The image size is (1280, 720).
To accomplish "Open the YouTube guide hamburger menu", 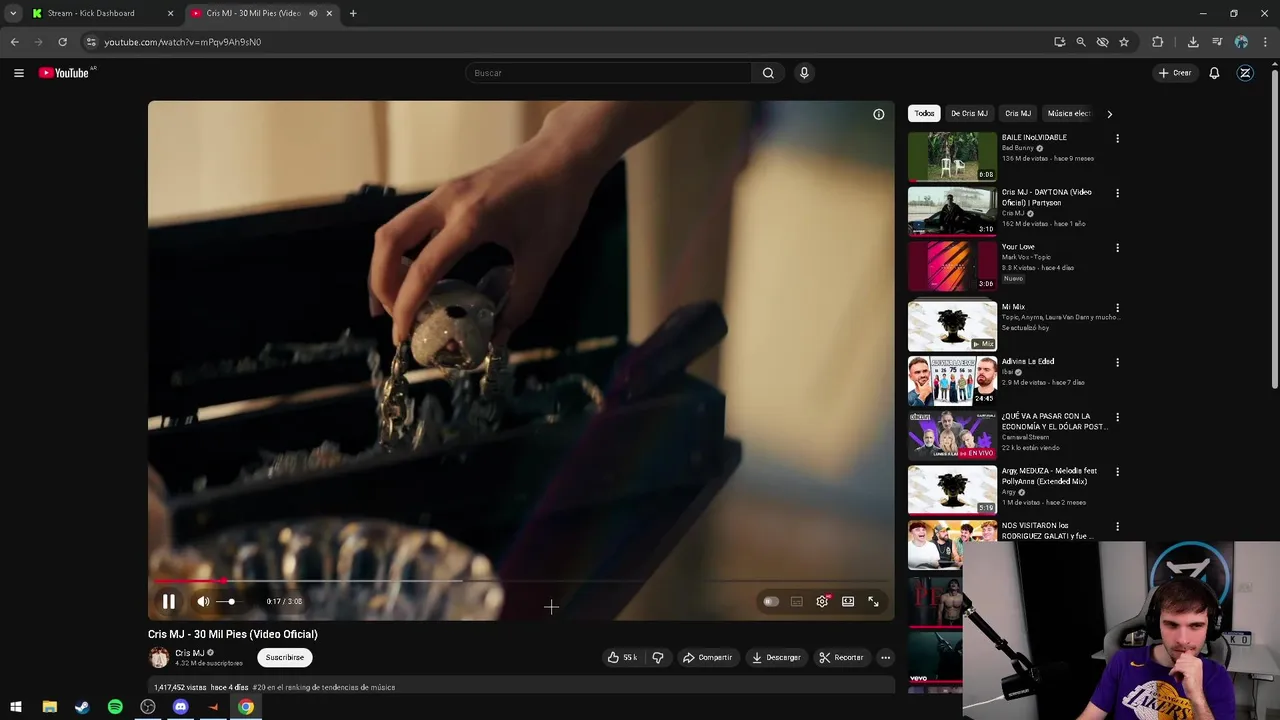I will coord(18,73).
